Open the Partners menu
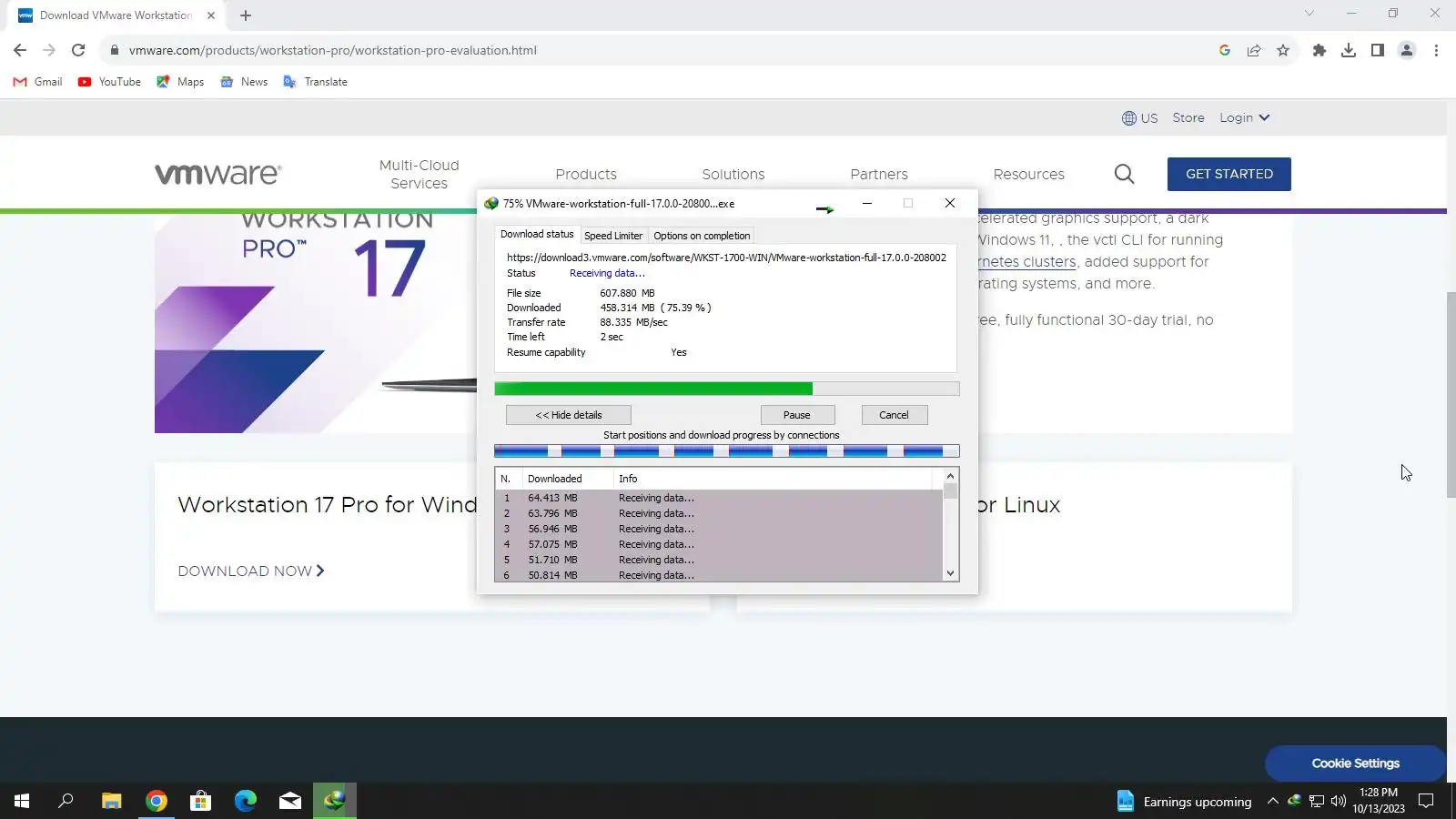The width and height of the screenshot is (1456, 819). coord(879,174)
